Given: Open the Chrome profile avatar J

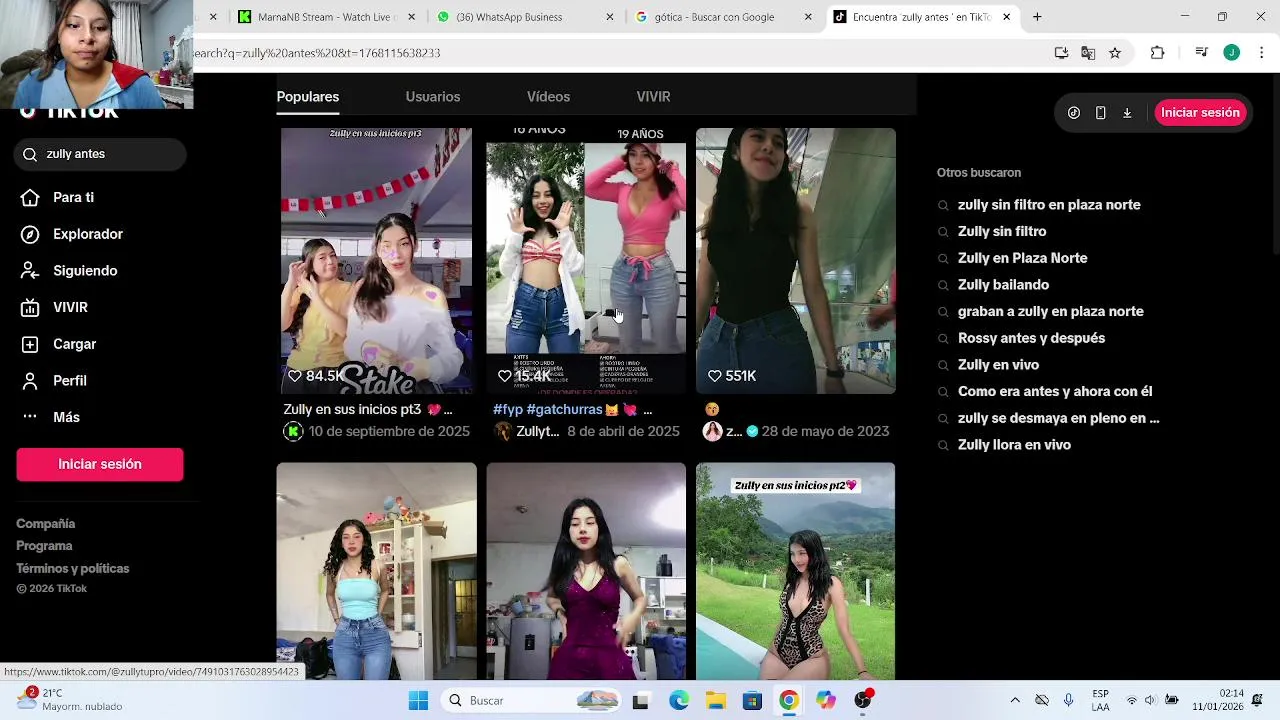Looking at the screenshot, I should (1232, 53).
